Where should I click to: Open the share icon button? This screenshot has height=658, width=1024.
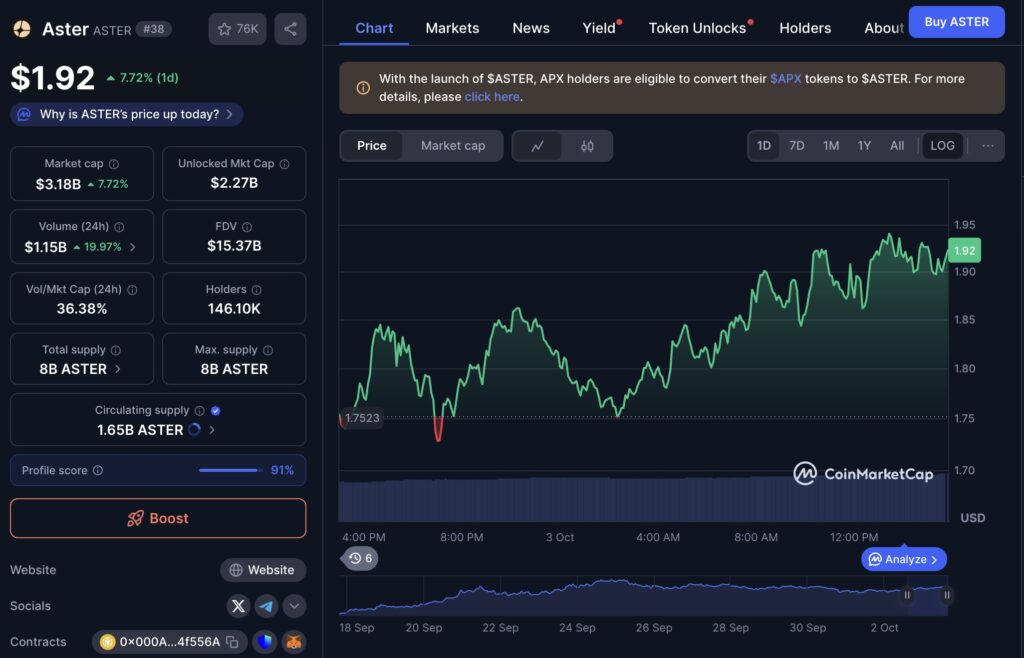tap(290, 29)
